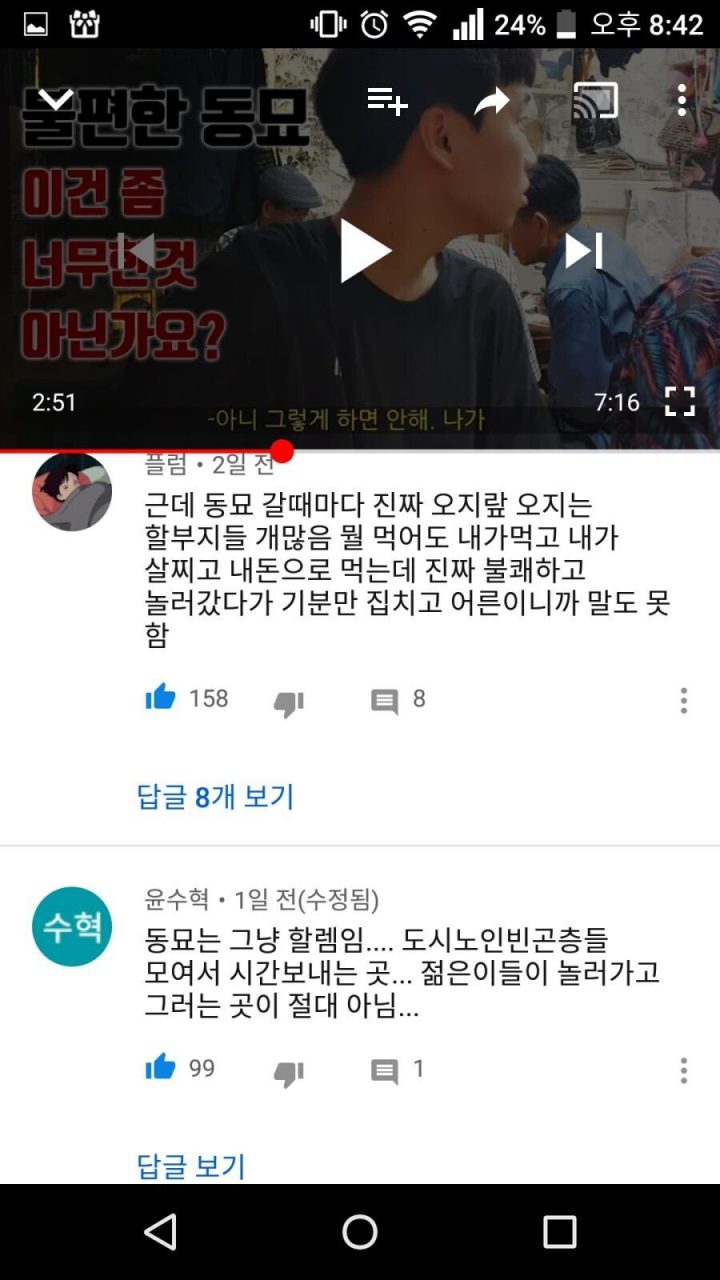Expand 답글 8개 보기 replies
The height and width of the screenshot is (1280, 720).
coord(215,797)
